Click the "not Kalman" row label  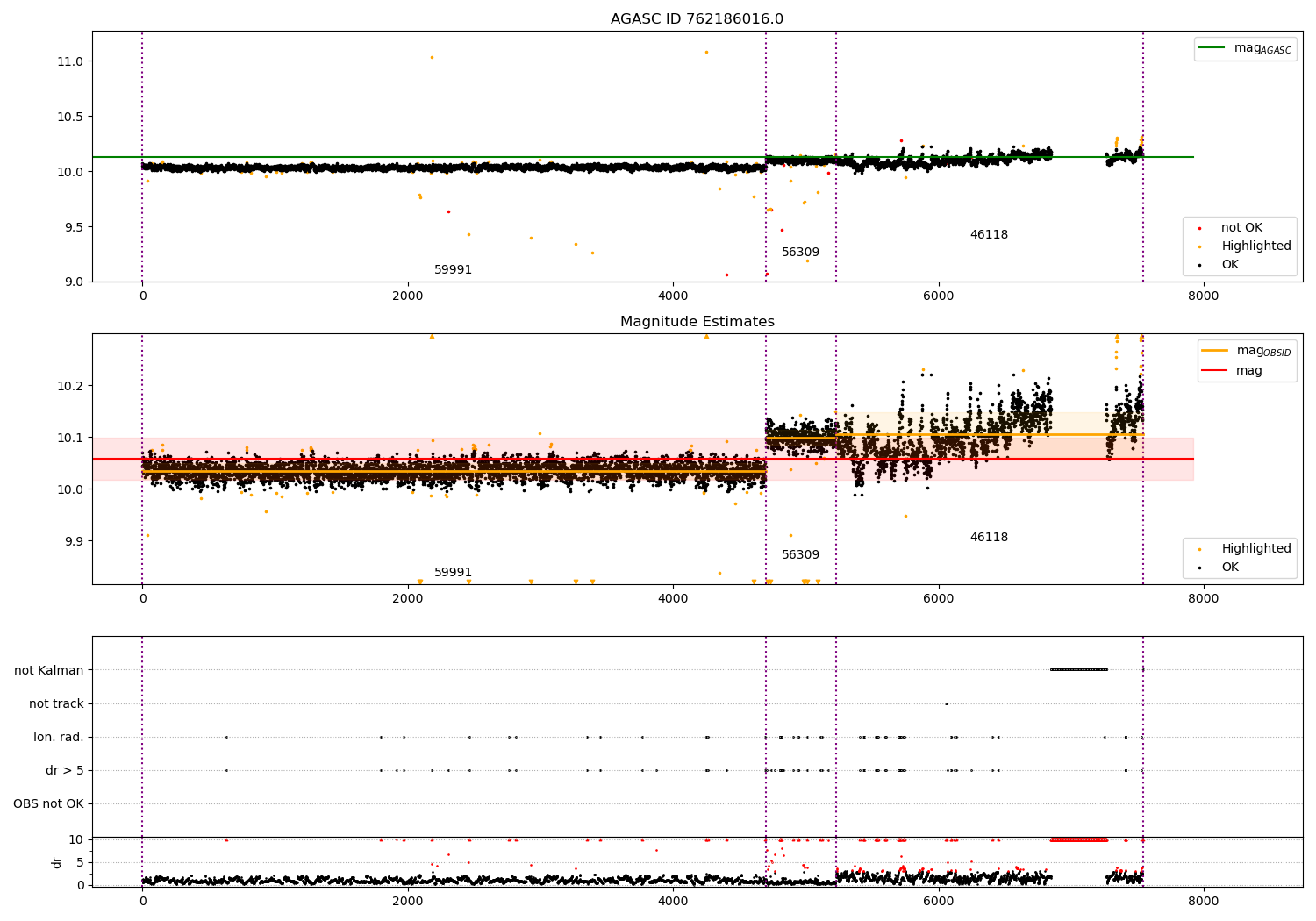click(x=49, y=671)
